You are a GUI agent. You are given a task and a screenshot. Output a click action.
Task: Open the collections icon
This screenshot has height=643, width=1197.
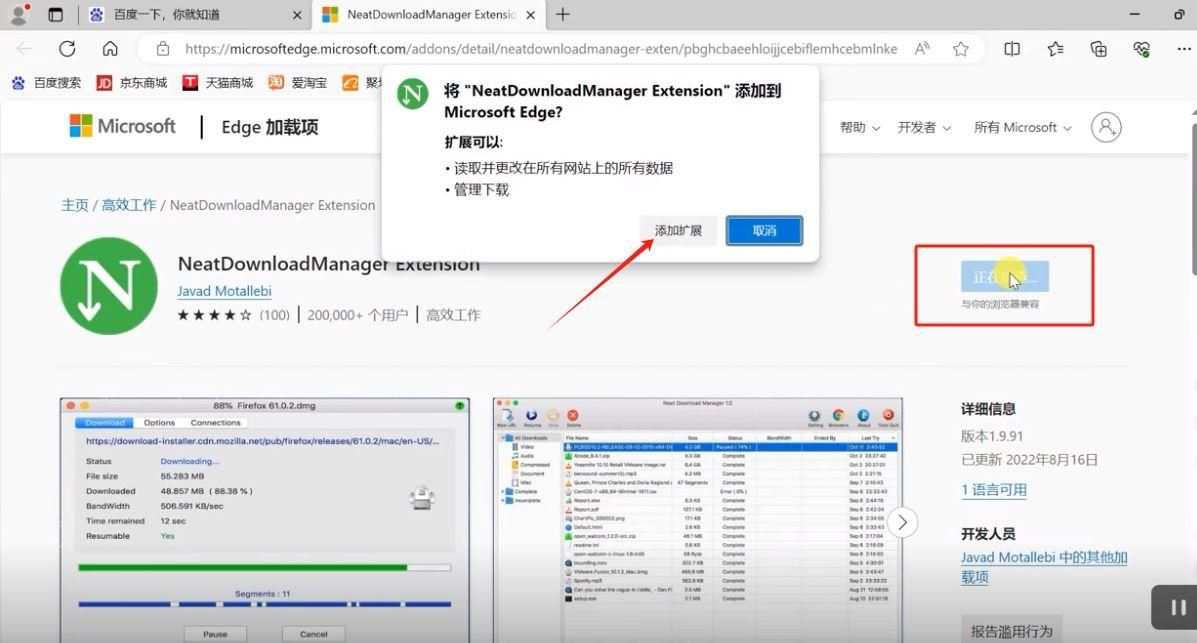click(1099, 49)
